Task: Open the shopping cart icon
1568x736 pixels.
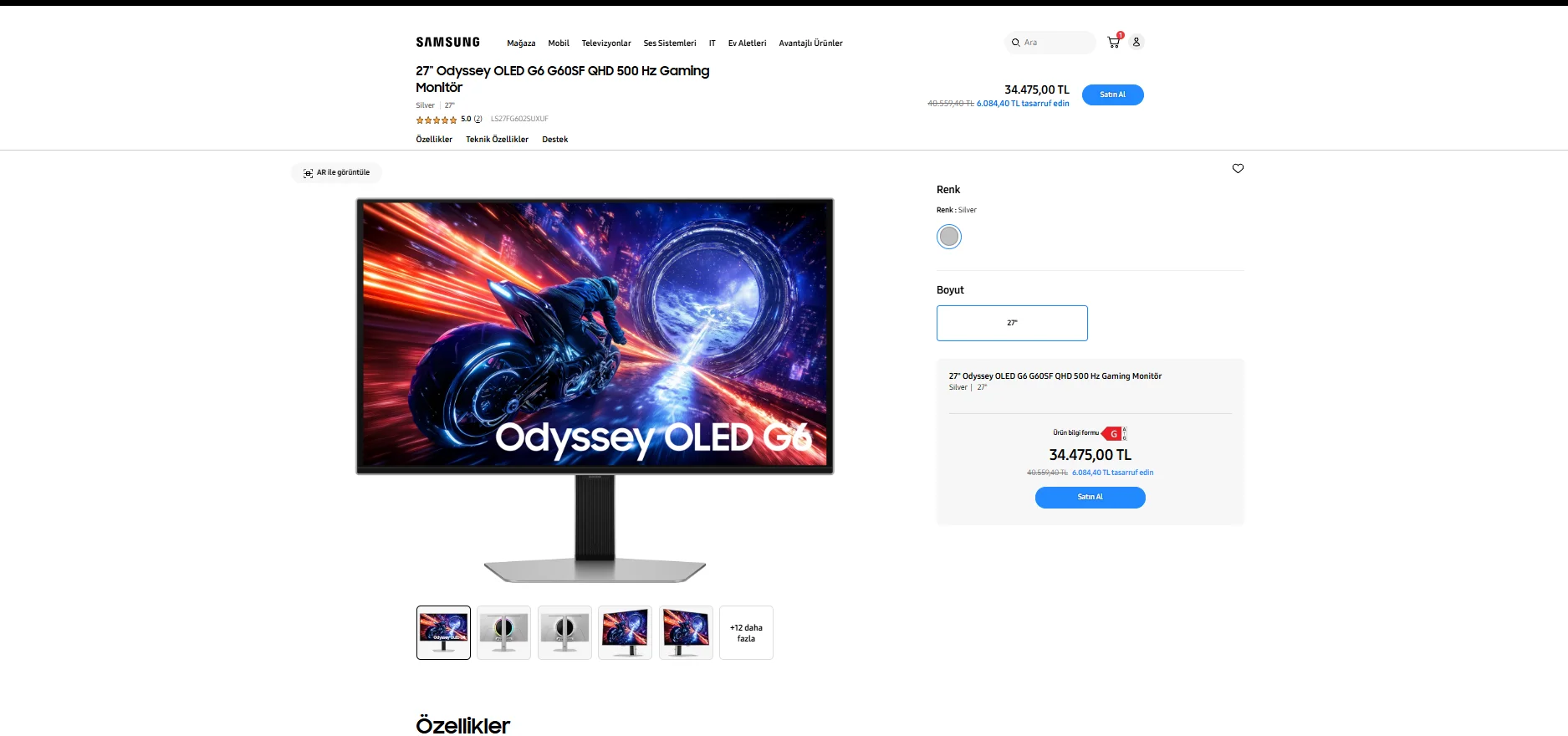Action: [x=1113, y=42]
